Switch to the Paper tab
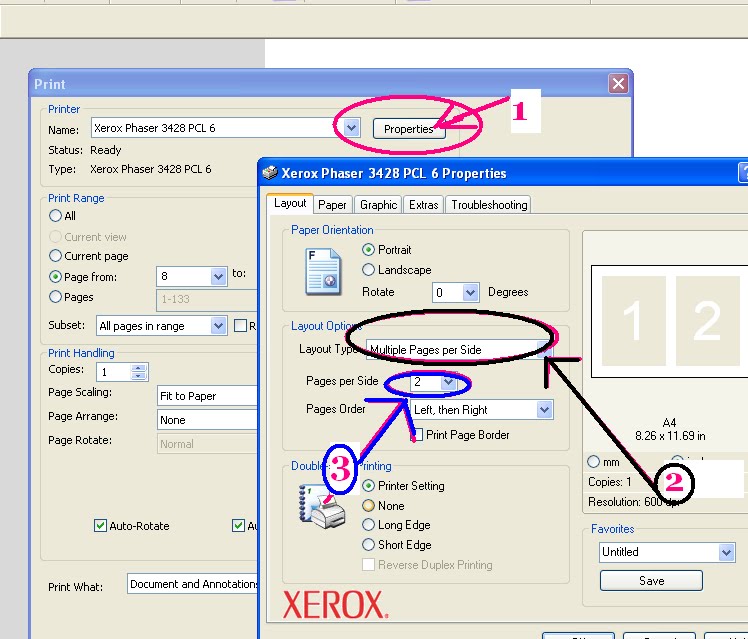This screenshot has width=748, height=639. click(332, 205)
